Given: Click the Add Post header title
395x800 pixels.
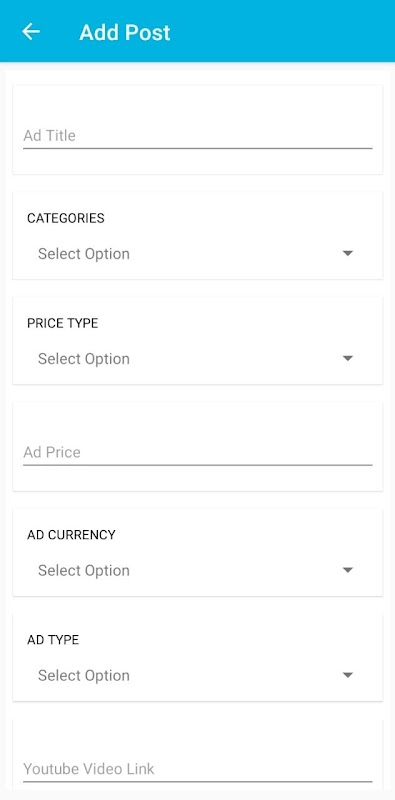Looking at the screenshot, I should tap(125, 32).
